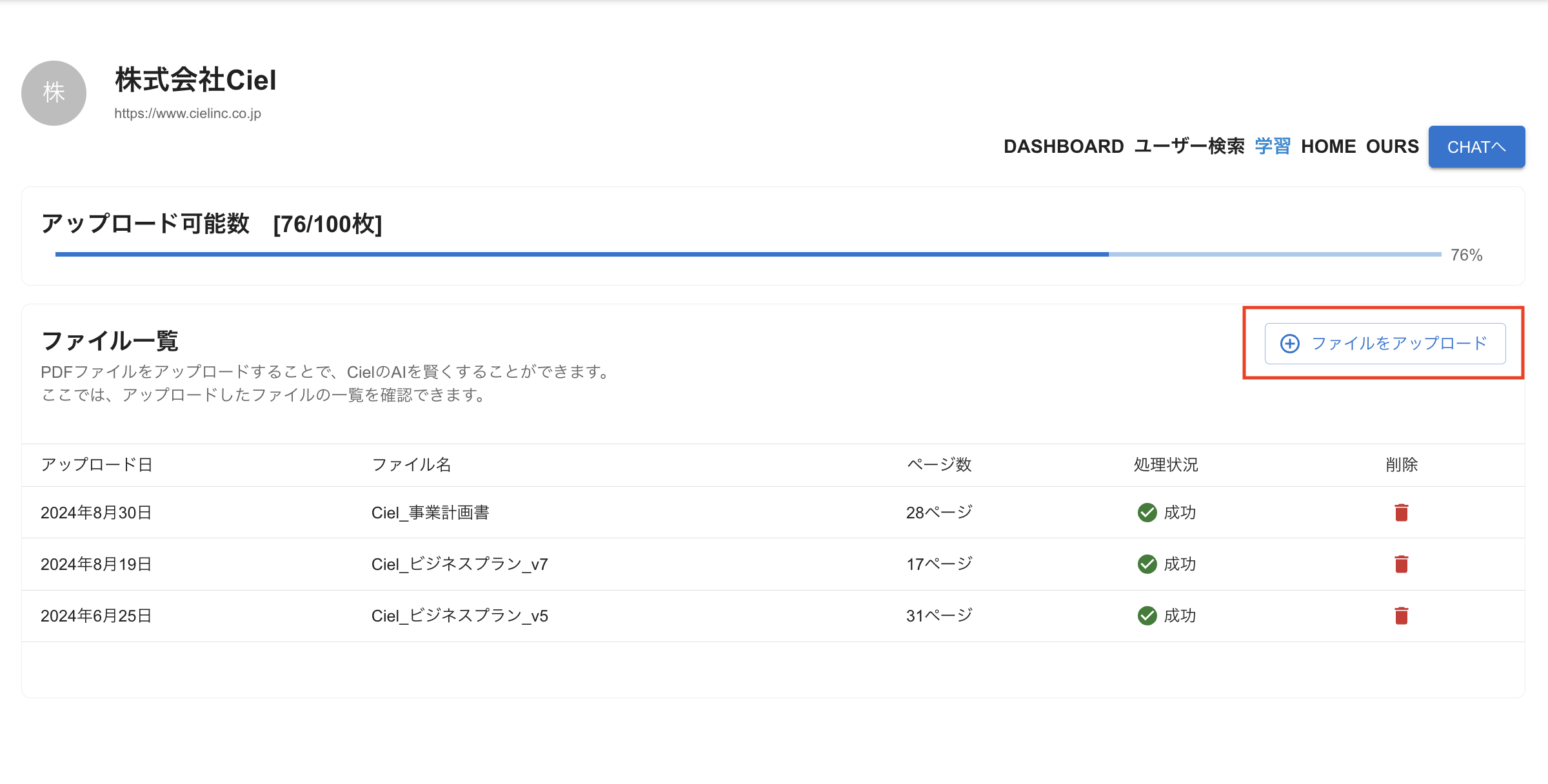Click the ファイル一覧 heading
This screenshot has width=1548, height=784.
110,341
